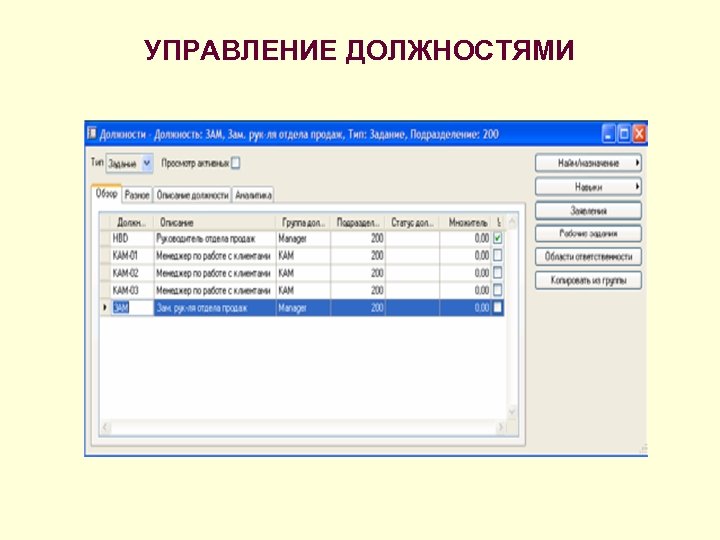Sort by the Должн... column header

click(131, 223)
